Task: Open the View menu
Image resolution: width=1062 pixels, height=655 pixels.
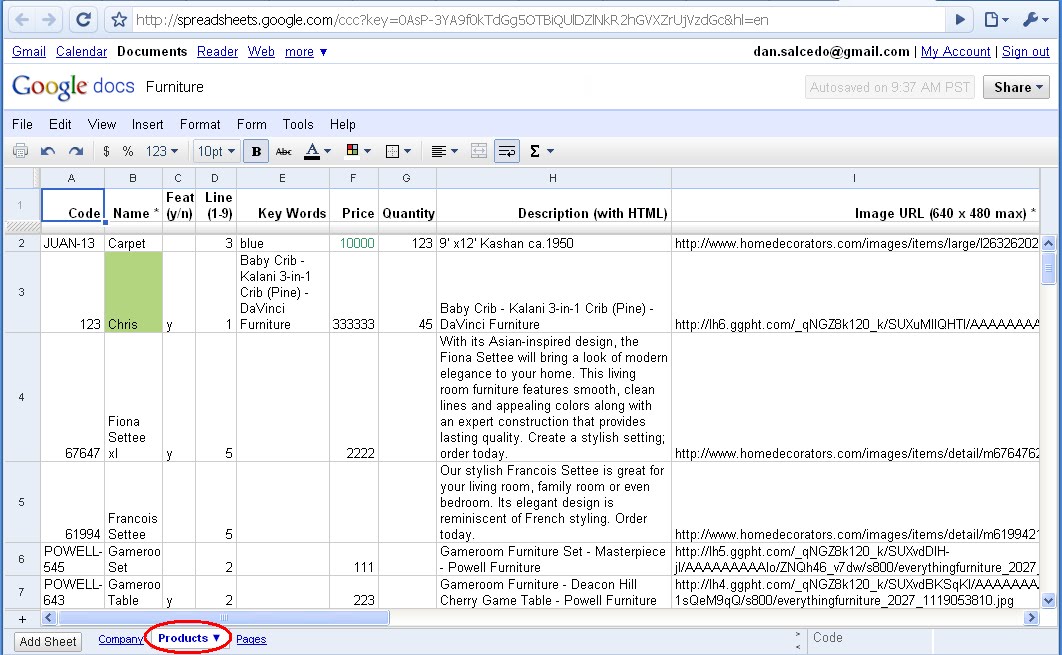Action: (102, 124)
